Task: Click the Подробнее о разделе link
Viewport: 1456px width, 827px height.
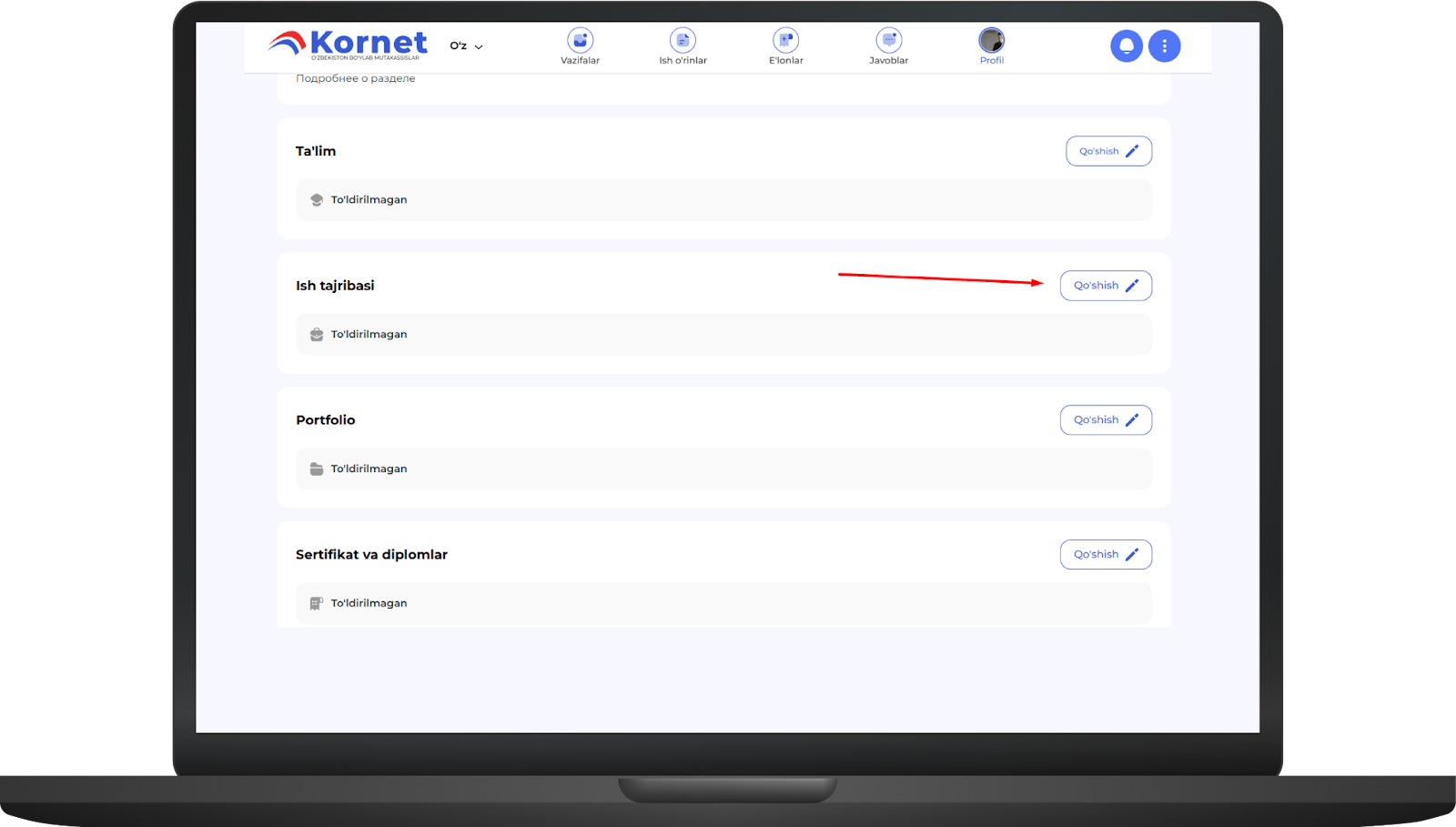Action: tap(355, 79)
